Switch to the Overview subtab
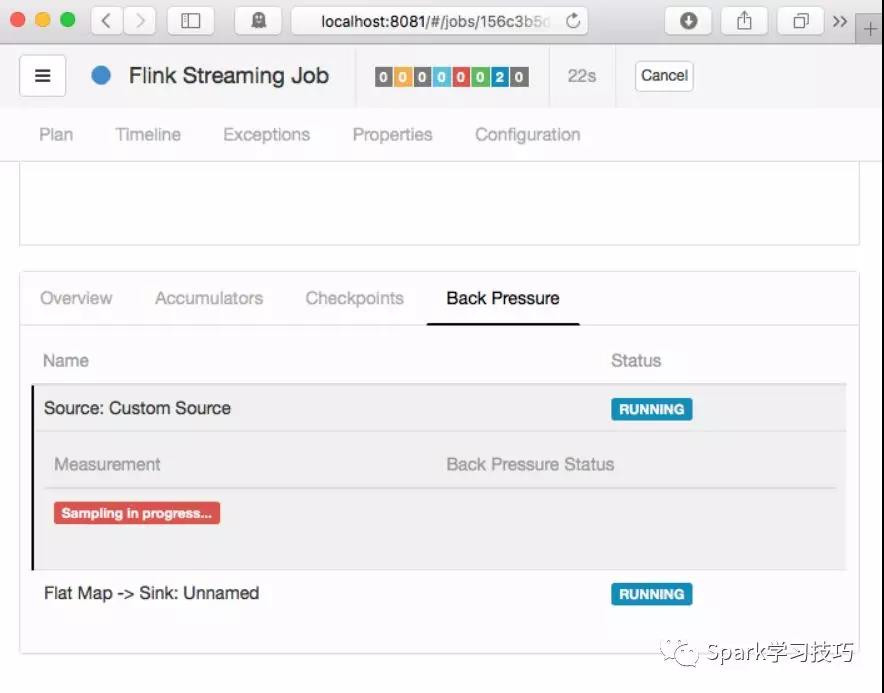This screenshot has width=884, height=693. [76, 298]
